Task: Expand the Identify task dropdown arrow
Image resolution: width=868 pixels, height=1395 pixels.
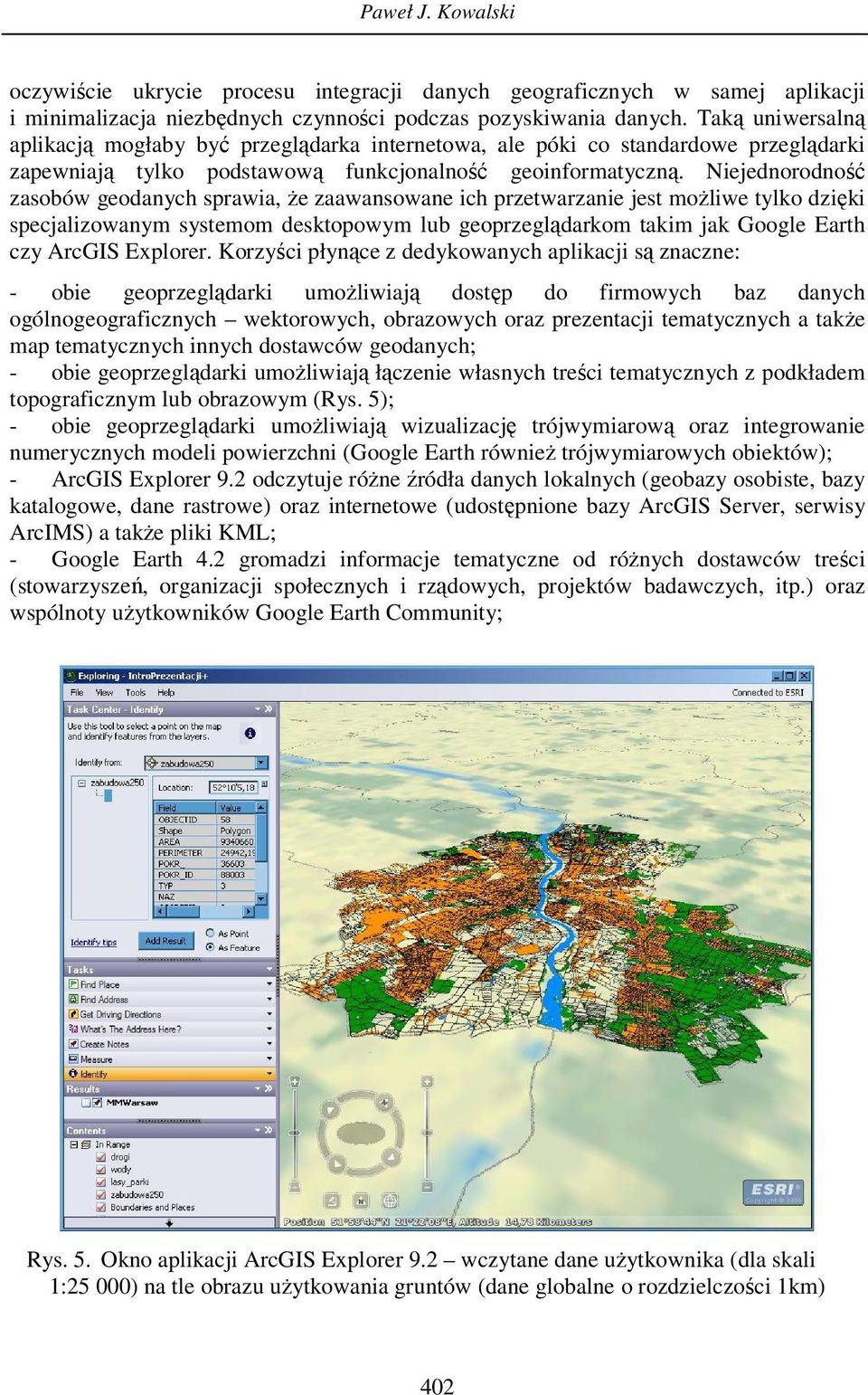Action: 269,1074
